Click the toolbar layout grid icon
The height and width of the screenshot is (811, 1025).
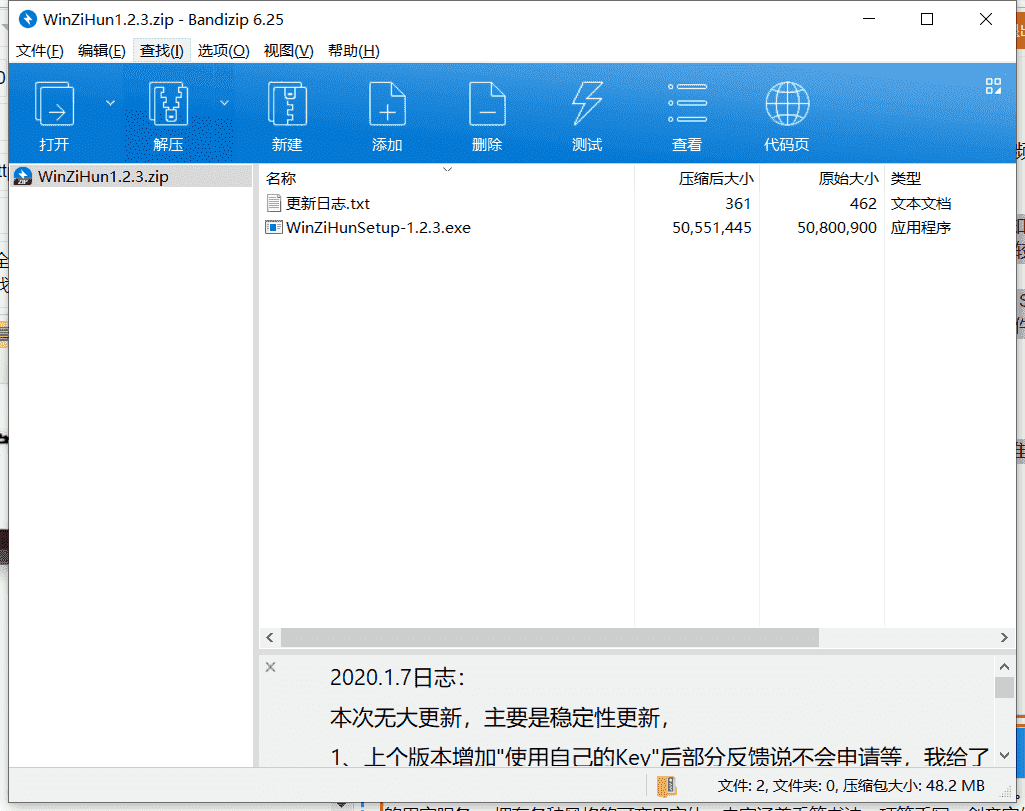993,86
